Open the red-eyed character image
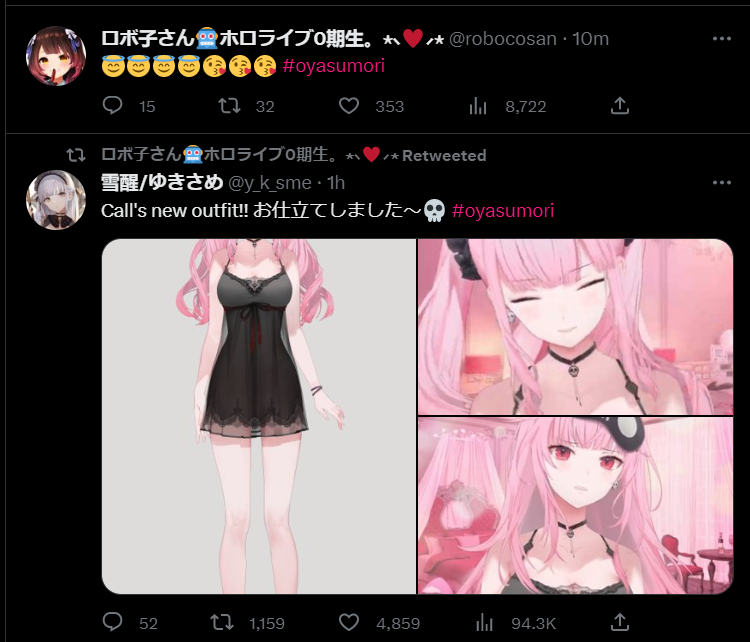 click(x=575, y=506)
